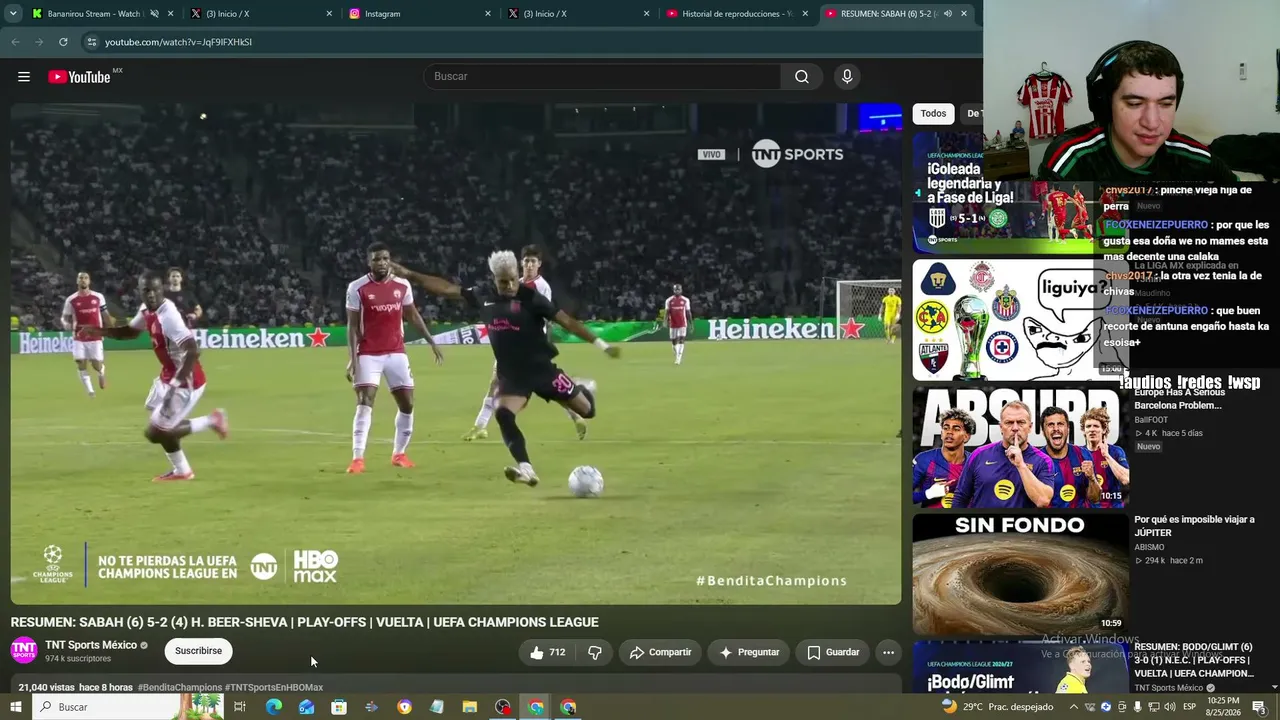Close the Historial de reproducciones tab
The width and height of the screenshot is (1280, 720).
[805, 14]
